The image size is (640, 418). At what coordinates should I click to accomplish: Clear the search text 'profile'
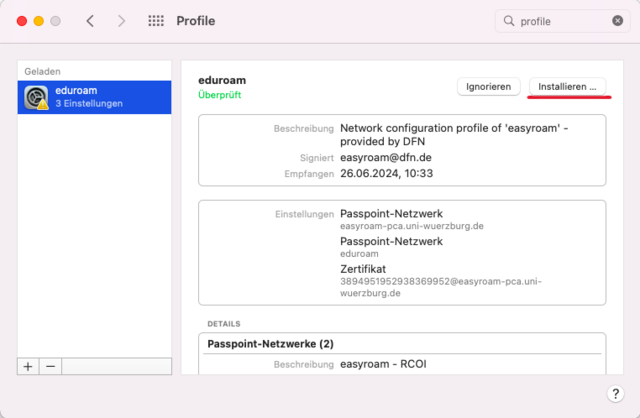pyautogui.click(x=617, y=20)
